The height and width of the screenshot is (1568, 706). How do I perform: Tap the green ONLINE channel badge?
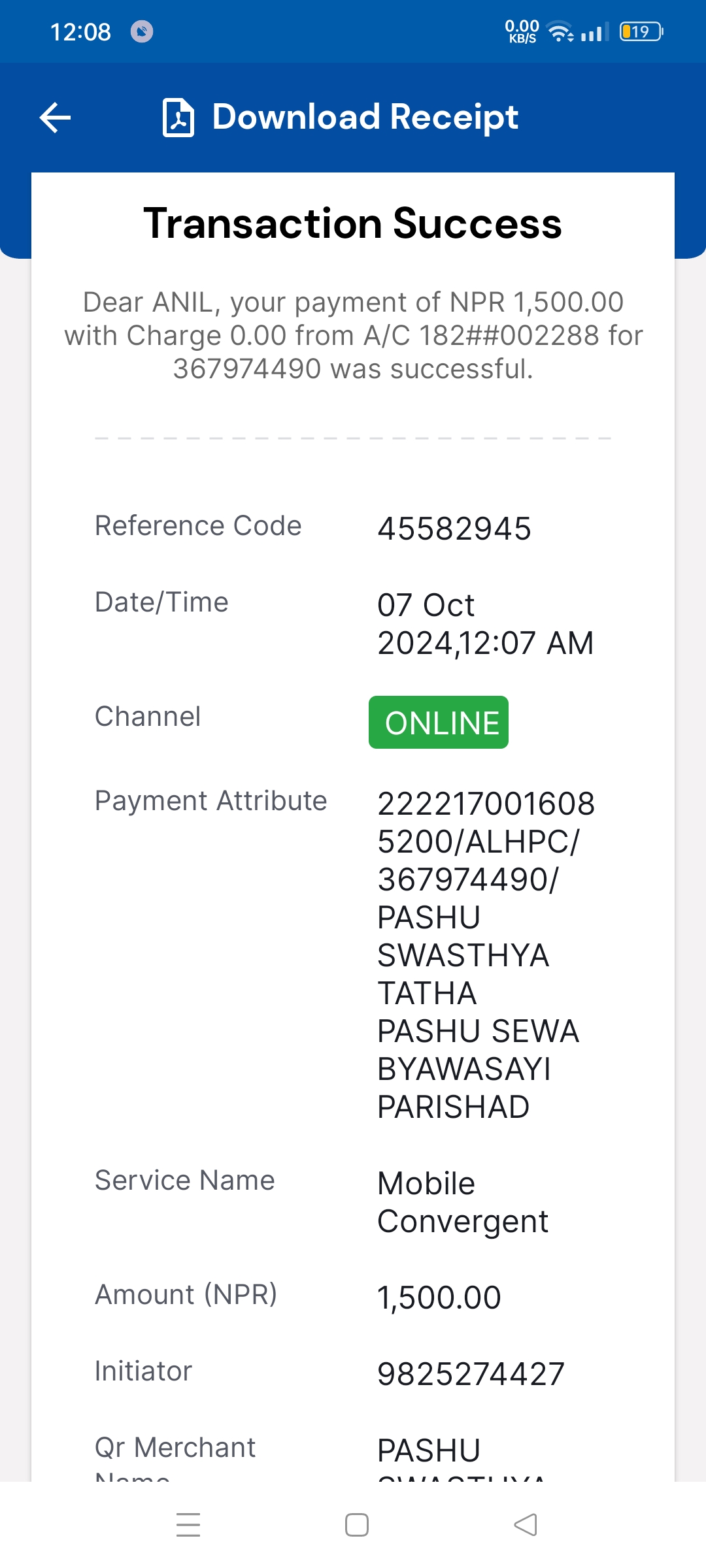click(439, 722)
